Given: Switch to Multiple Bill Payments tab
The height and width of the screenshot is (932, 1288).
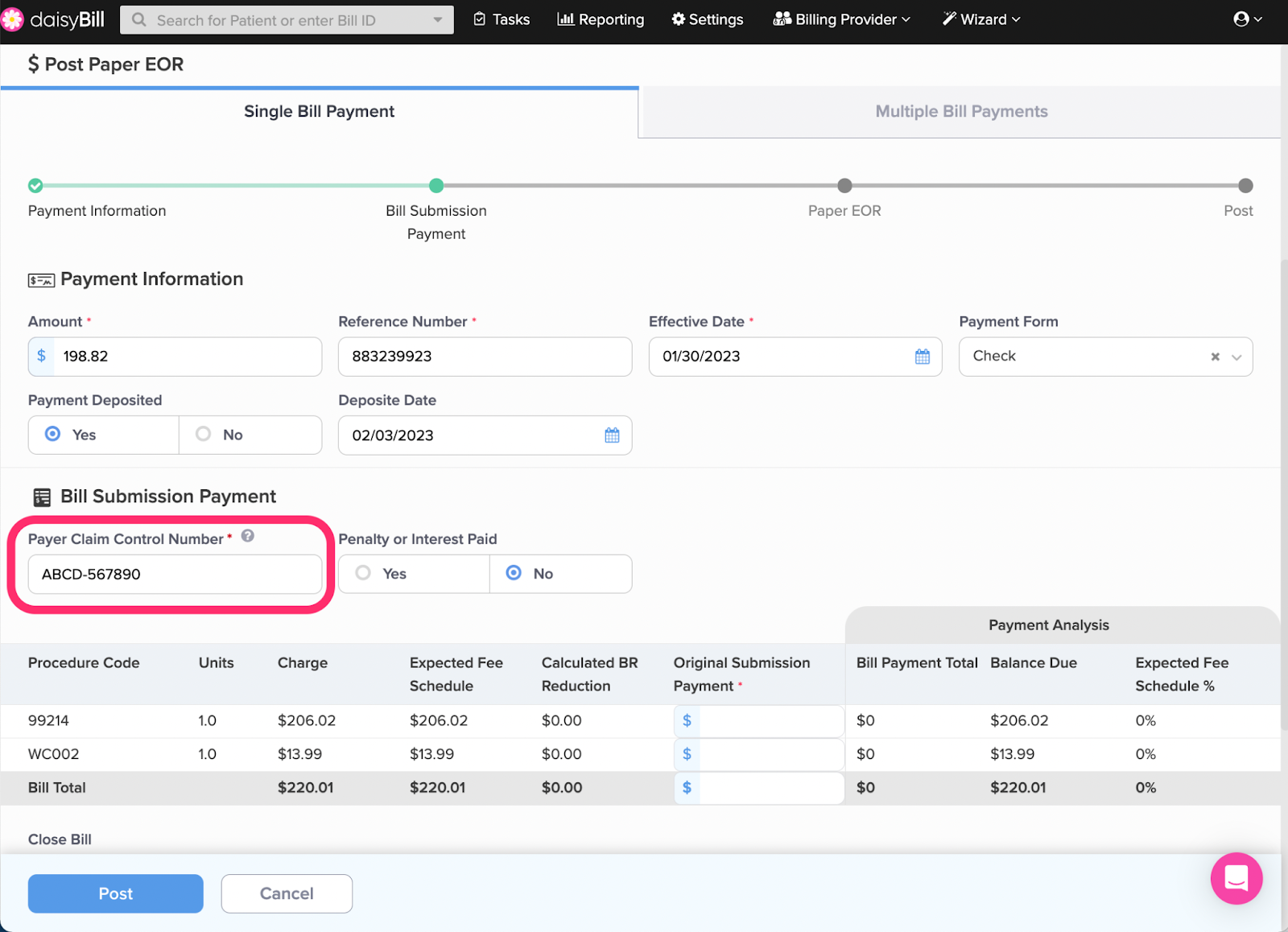Looking at the screenshot, I should [960, 112].
